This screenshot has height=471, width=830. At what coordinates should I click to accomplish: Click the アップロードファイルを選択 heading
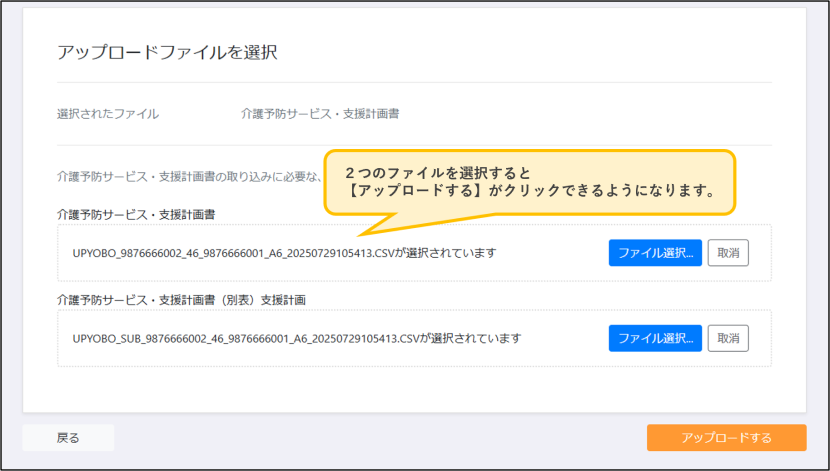click(x=167, y=52)
